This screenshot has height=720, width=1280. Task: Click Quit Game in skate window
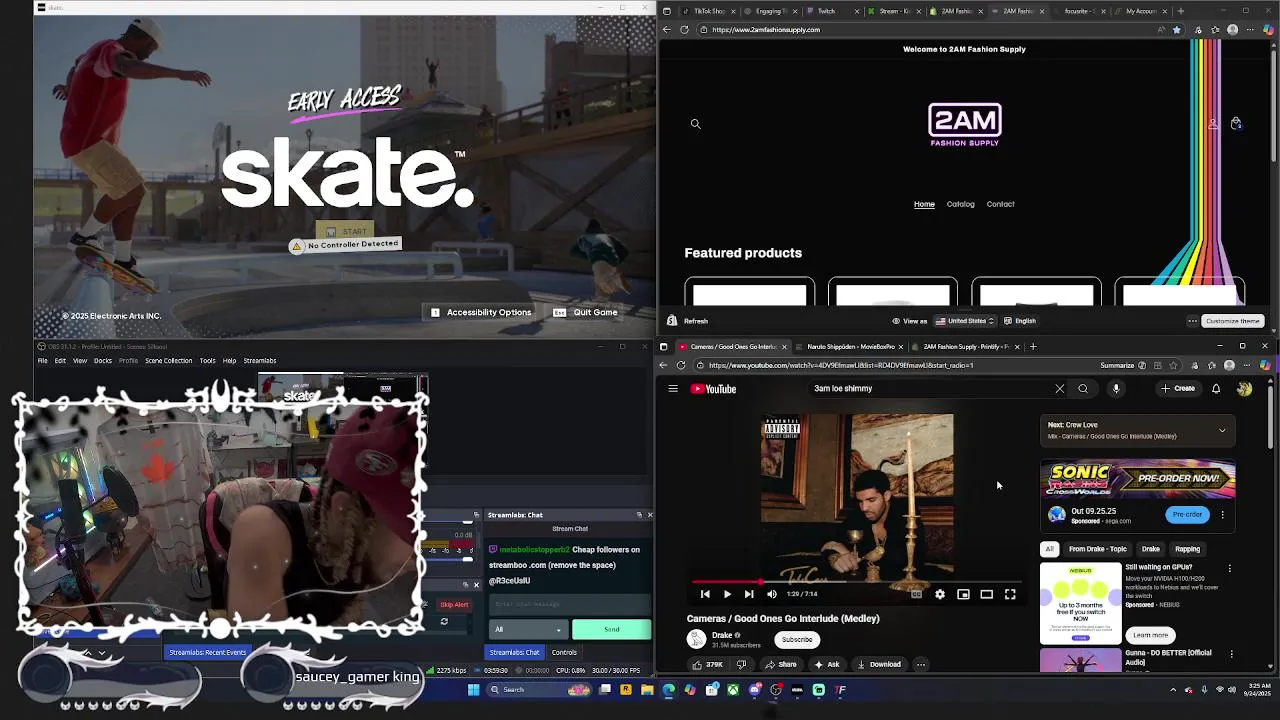point(586,312)
